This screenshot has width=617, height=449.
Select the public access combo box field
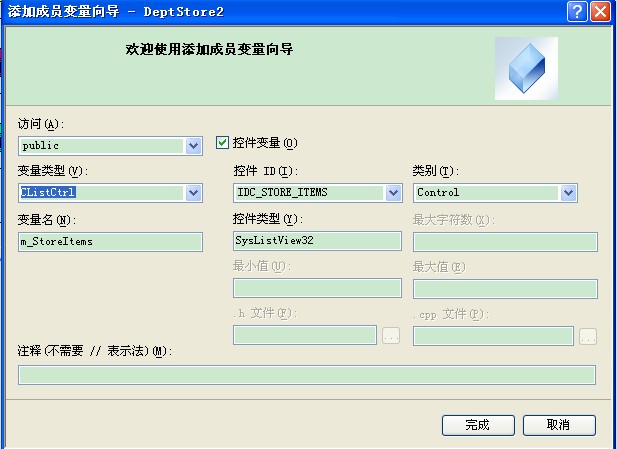(110, 146)
